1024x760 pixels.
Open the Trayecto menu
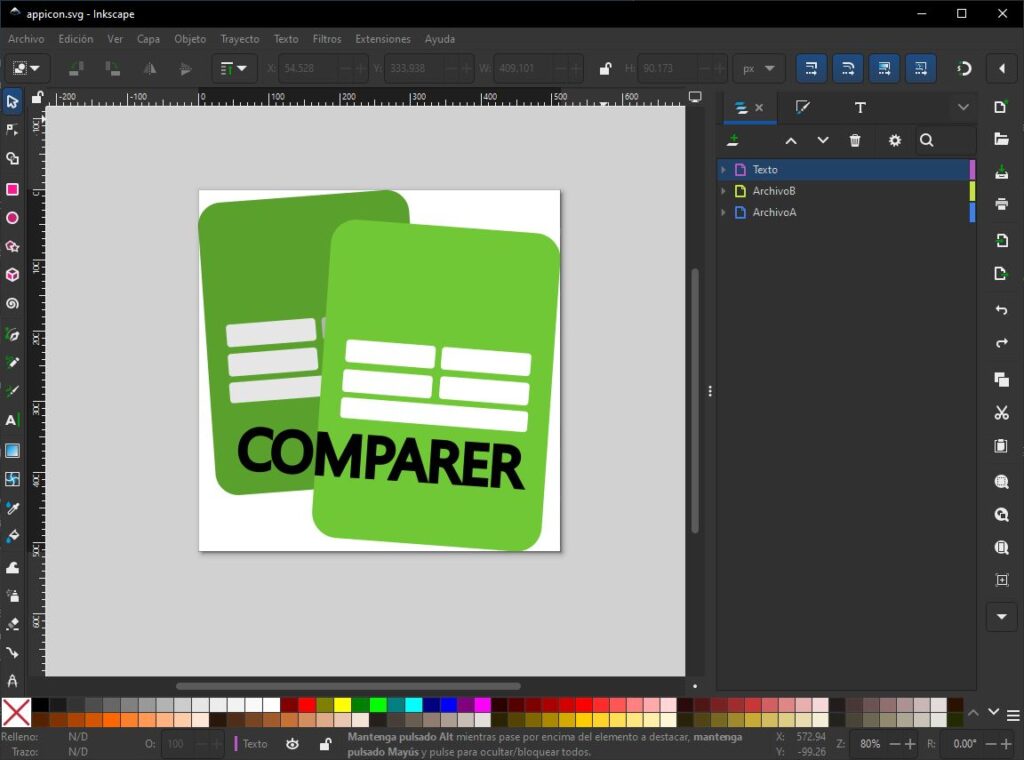(x=240, y=39)
